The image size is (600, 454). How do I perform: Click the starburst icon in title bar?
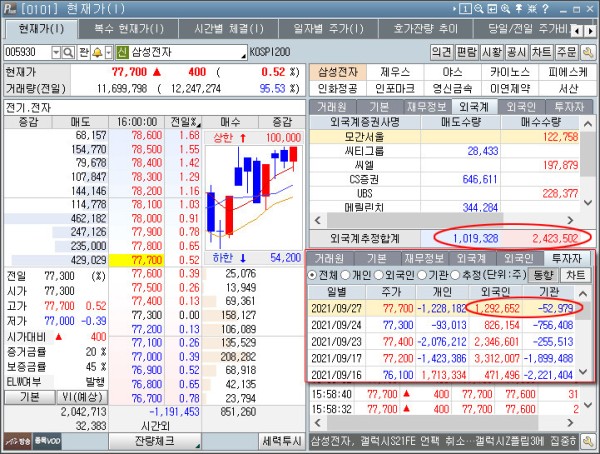pyautogui.click(x=532, y=9)
